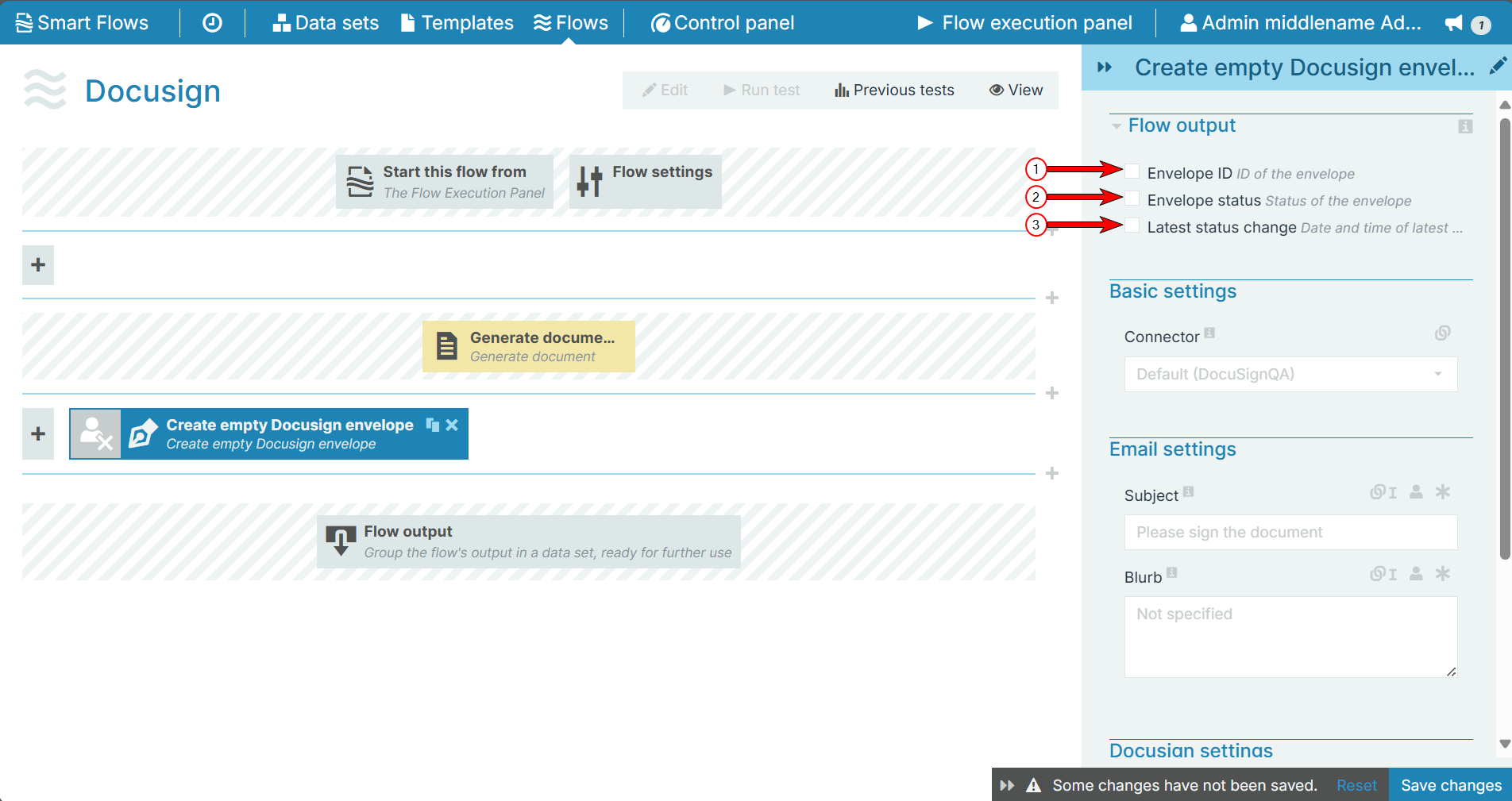Click the Reset link

tap(1356, 785)
